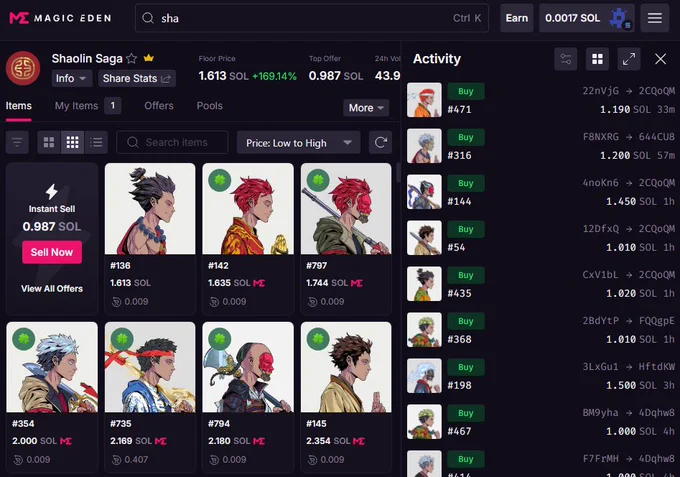
Task: Click the Earn button
Action: tap(517, 18)
